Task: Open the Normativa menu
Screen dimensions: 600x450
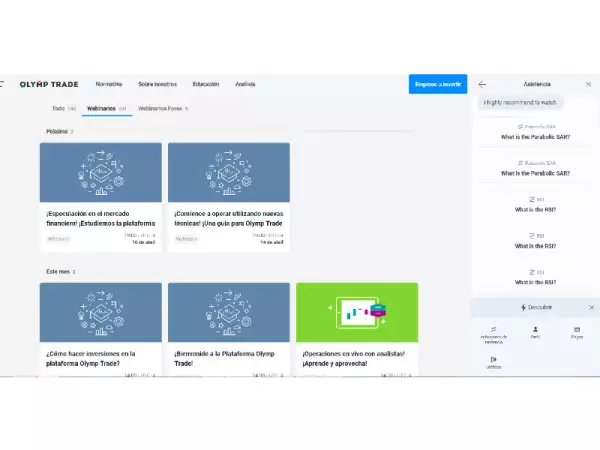Action: (x=109, y=84)
